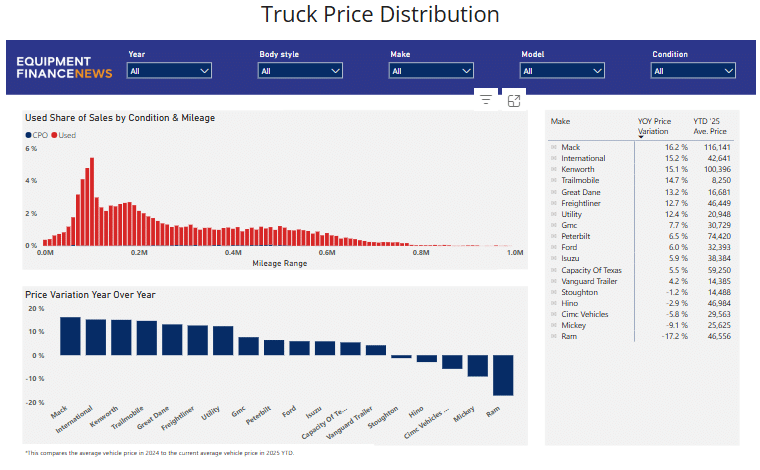Expand the Ram table row

[x=554, y=336]
